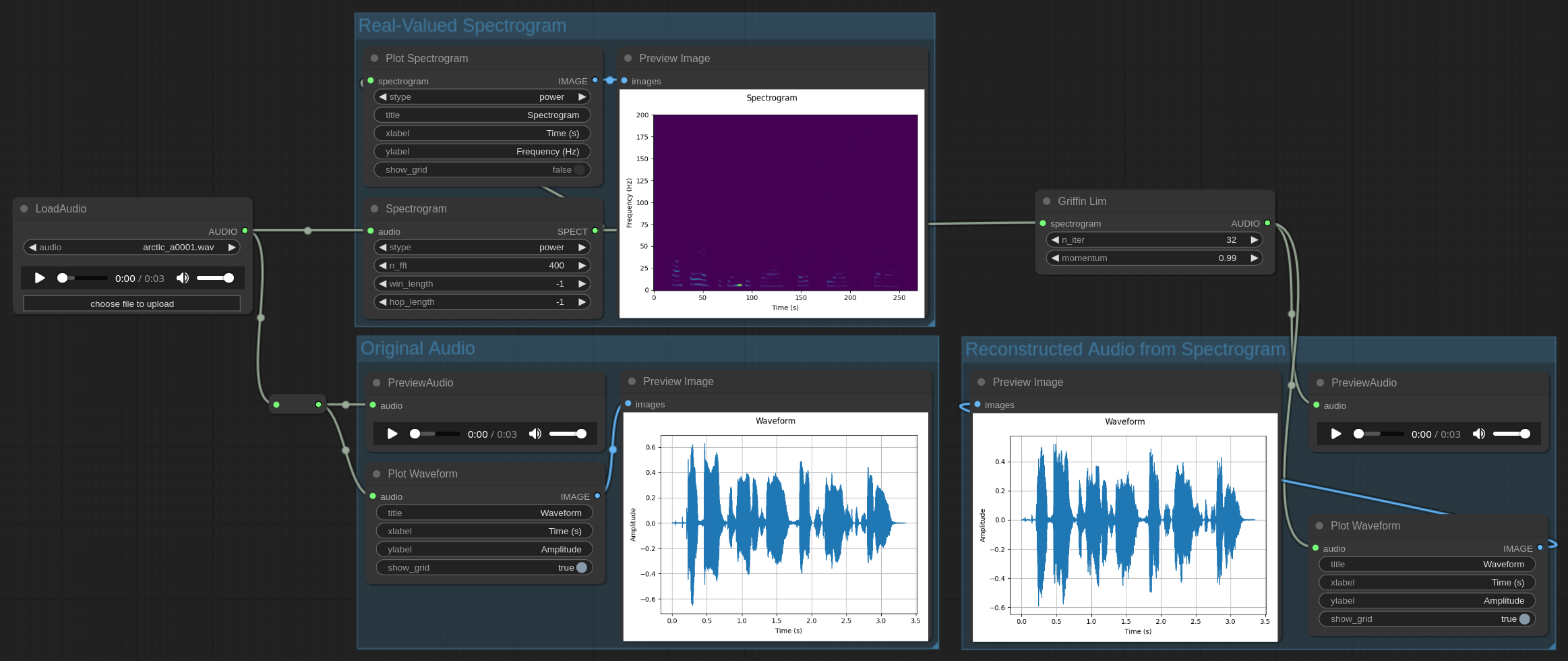Screen dimensions: 1568x661
Task: Mute volume in LoadAudio node player
Action: pos(182,278)
